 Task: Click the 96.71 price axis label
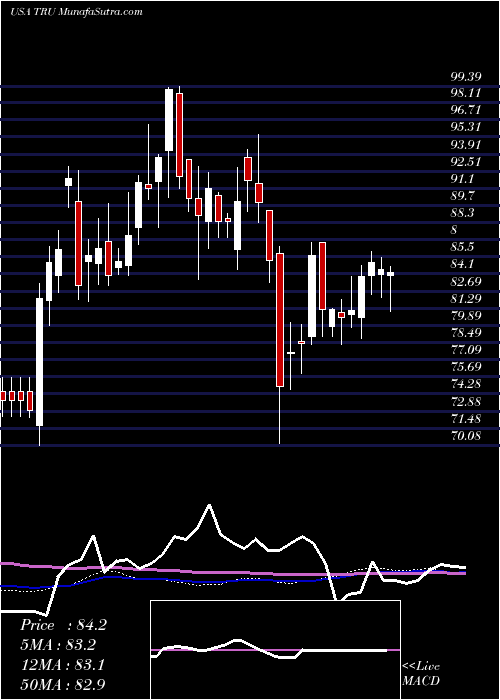click(466, 110)
